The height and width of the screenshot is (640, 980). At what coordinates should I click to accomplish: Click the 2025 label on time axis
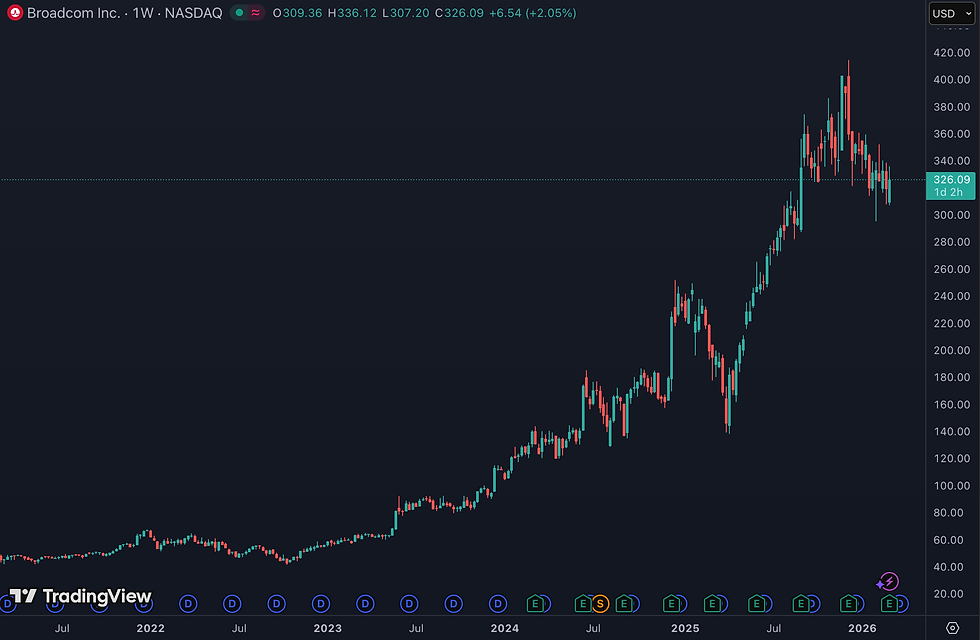(685, 628)
